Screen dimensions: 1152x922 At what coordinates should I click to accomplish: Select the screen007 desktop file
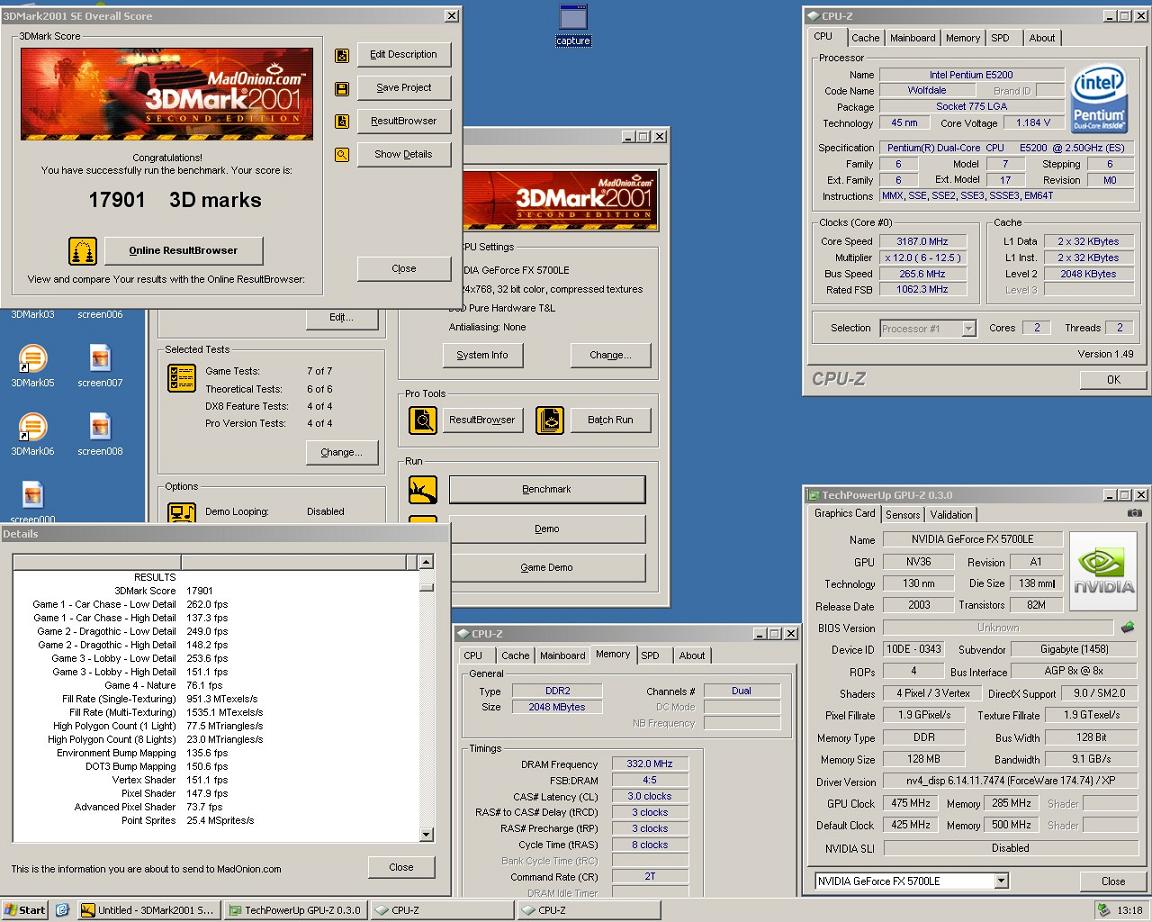[100, 366]
